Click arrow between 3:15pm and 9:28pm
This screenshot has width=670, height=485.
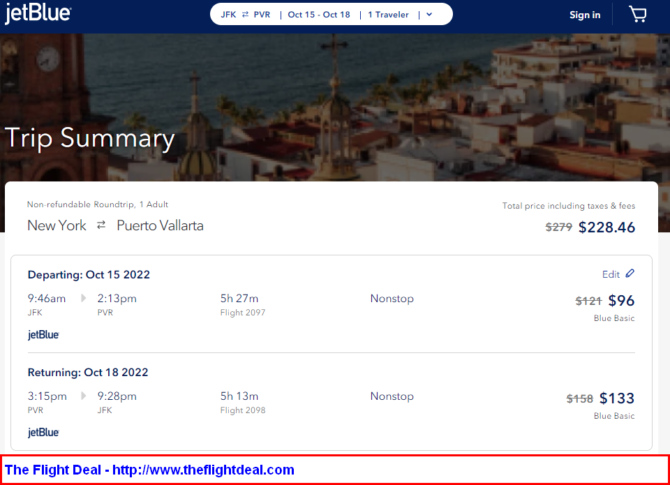(x=83, y=396)
